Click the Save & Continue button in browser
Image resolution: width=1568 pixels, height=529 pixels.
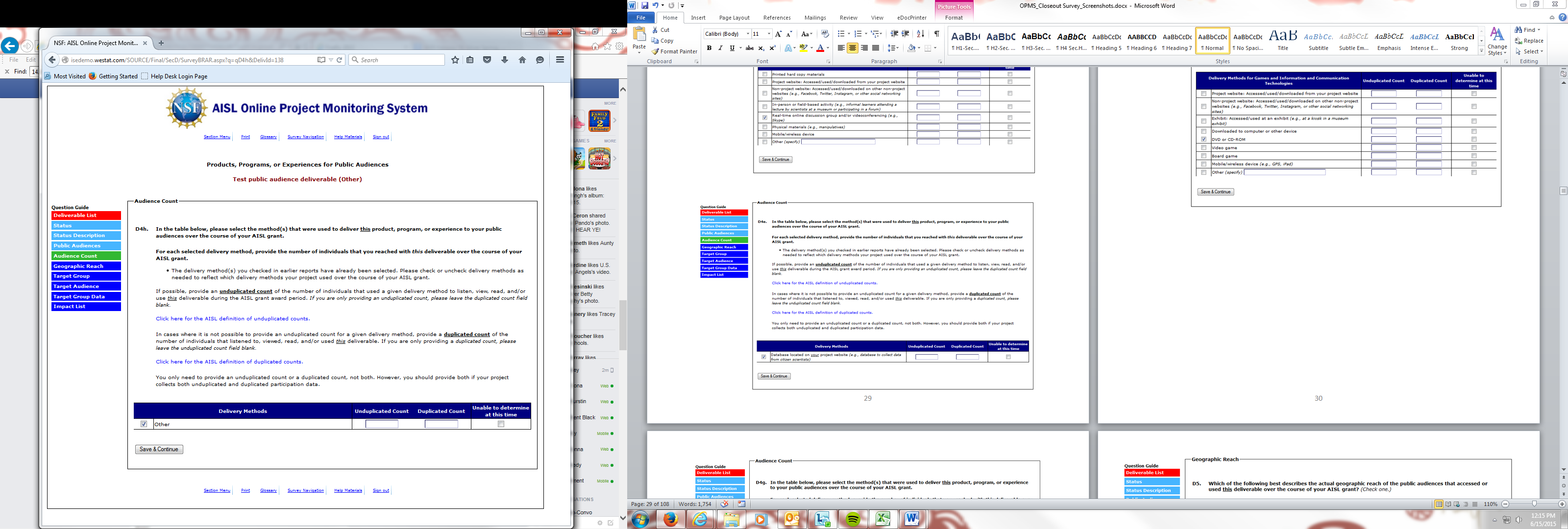[159, 449]
